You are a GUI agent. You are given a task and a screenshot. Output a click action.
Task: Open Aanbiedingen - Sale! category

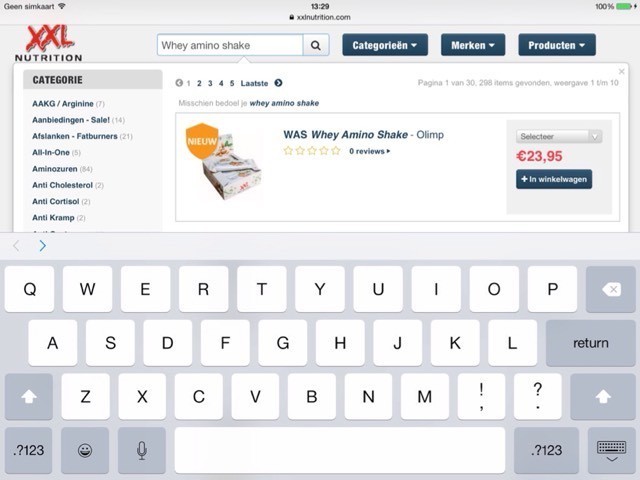(x=71, y=120)
